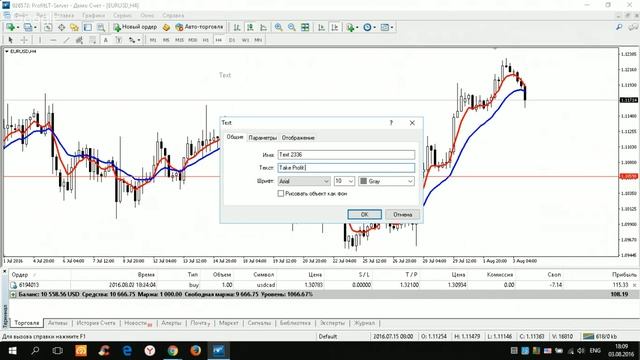Open the Periods clock dropdown
This screenshot has height=360, width=640.
click(x=369, y=27)
